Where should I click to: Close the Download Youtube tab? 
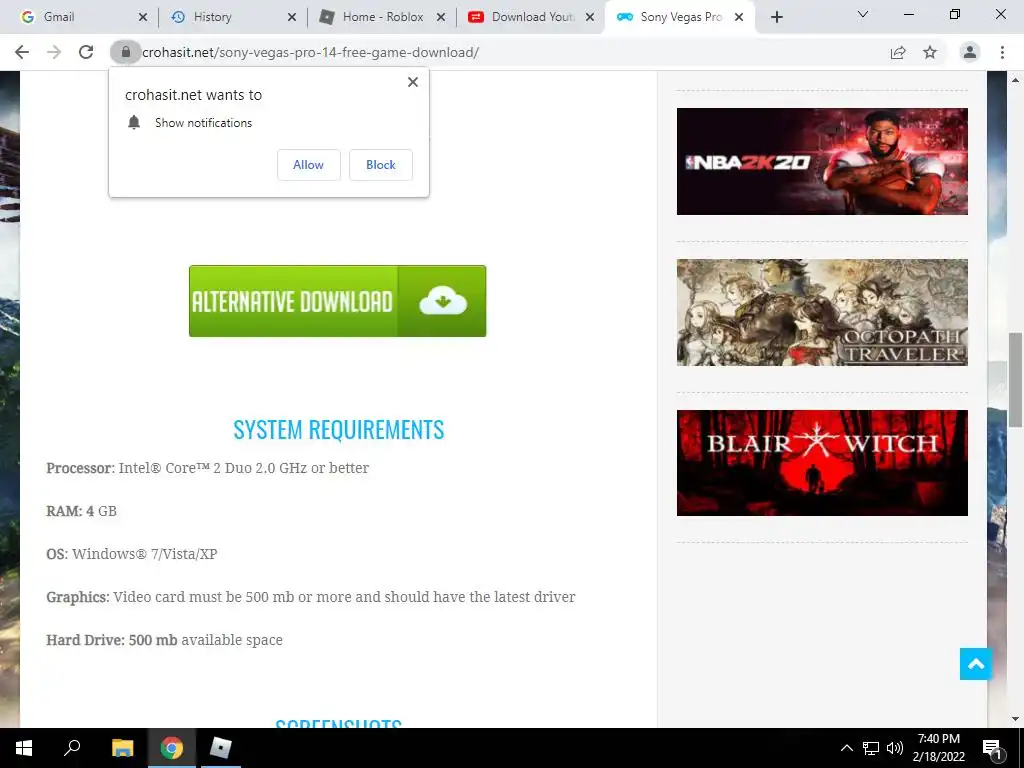tap(590, 17)
